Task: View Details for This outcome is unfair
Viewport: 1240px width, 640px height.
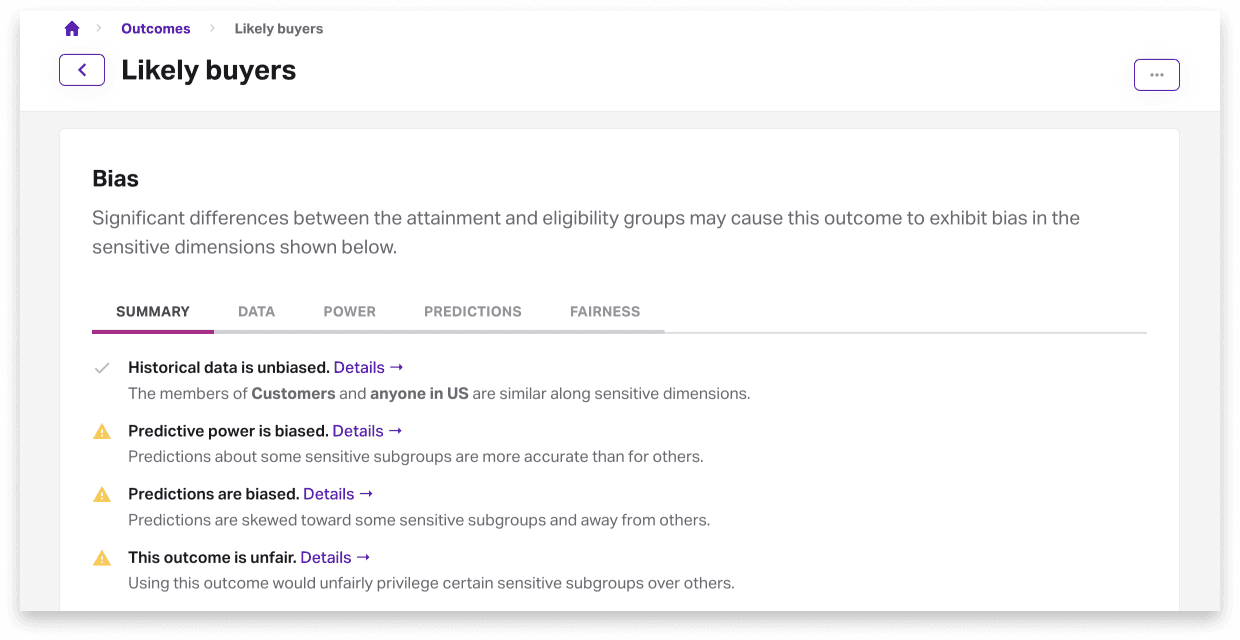Action: [x=334, y=557]
